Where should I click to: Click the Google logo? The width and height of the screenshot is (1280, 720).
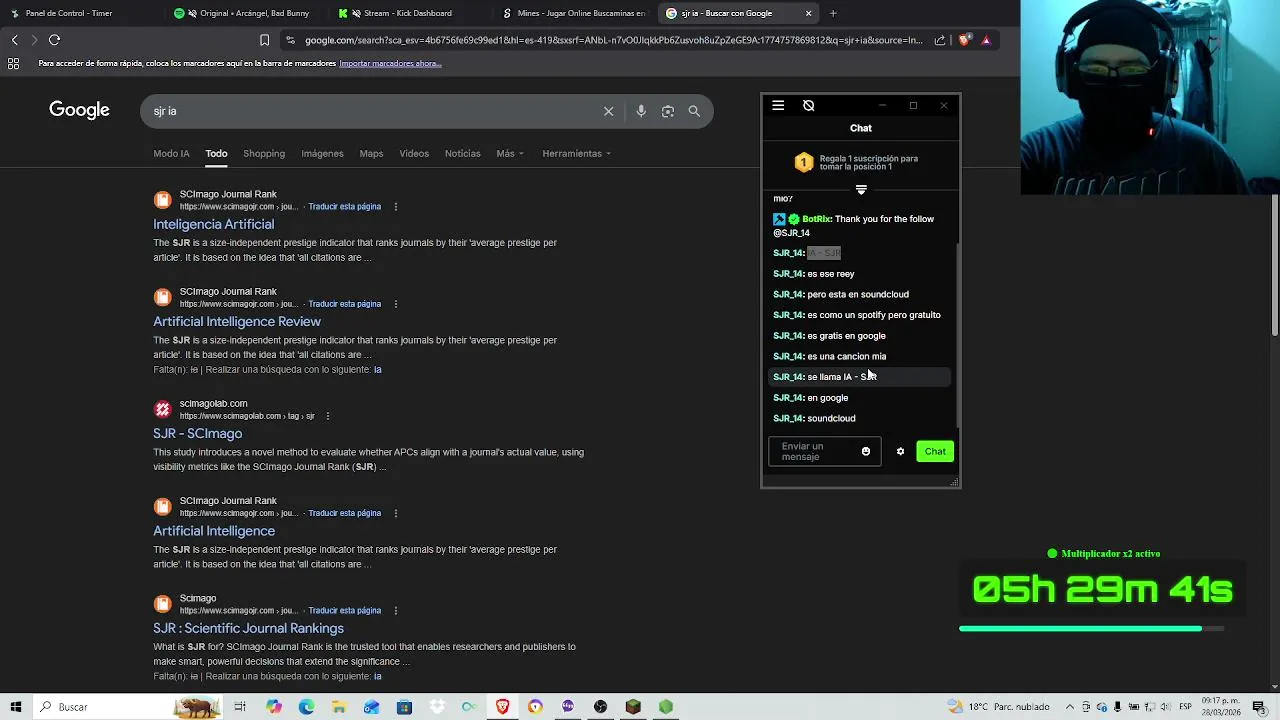click(79, 110)
